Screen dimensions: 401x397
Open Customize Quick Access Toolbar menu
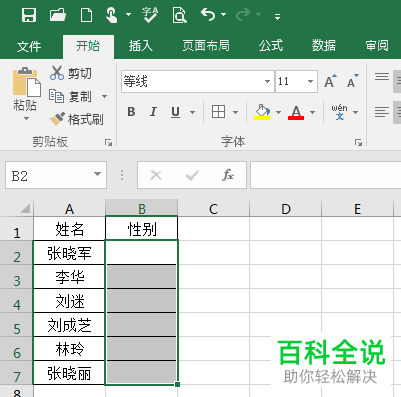click(277, 16)
